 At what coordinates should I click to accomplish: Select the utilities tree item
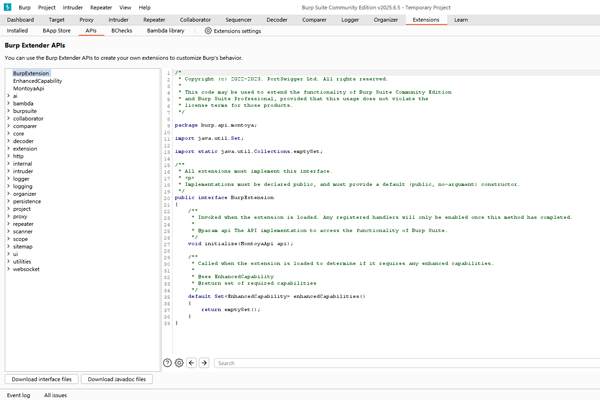[22, 262]
